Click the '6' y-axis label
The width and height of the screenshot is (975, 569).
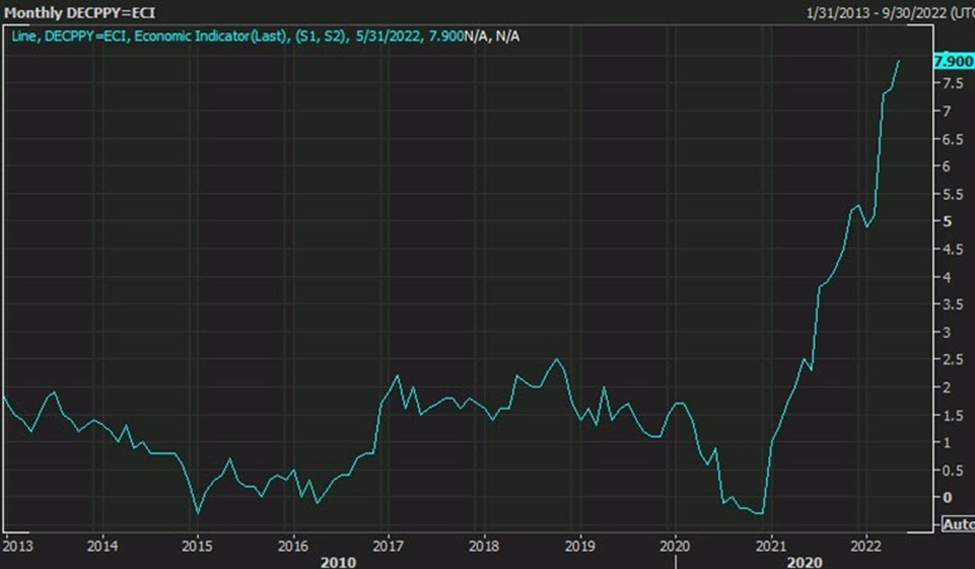tap(946, 166)
